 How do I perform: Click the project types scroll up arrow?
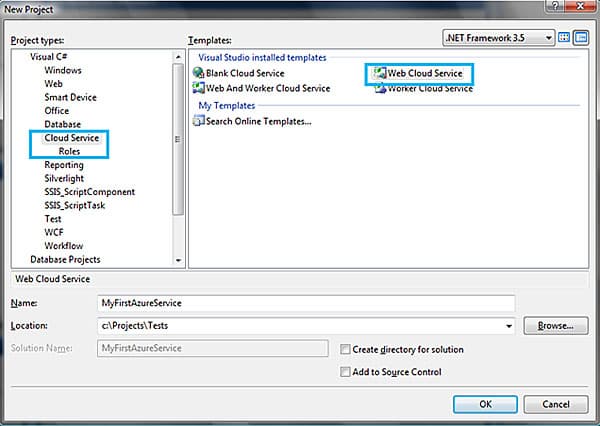[x=178, y=57]
